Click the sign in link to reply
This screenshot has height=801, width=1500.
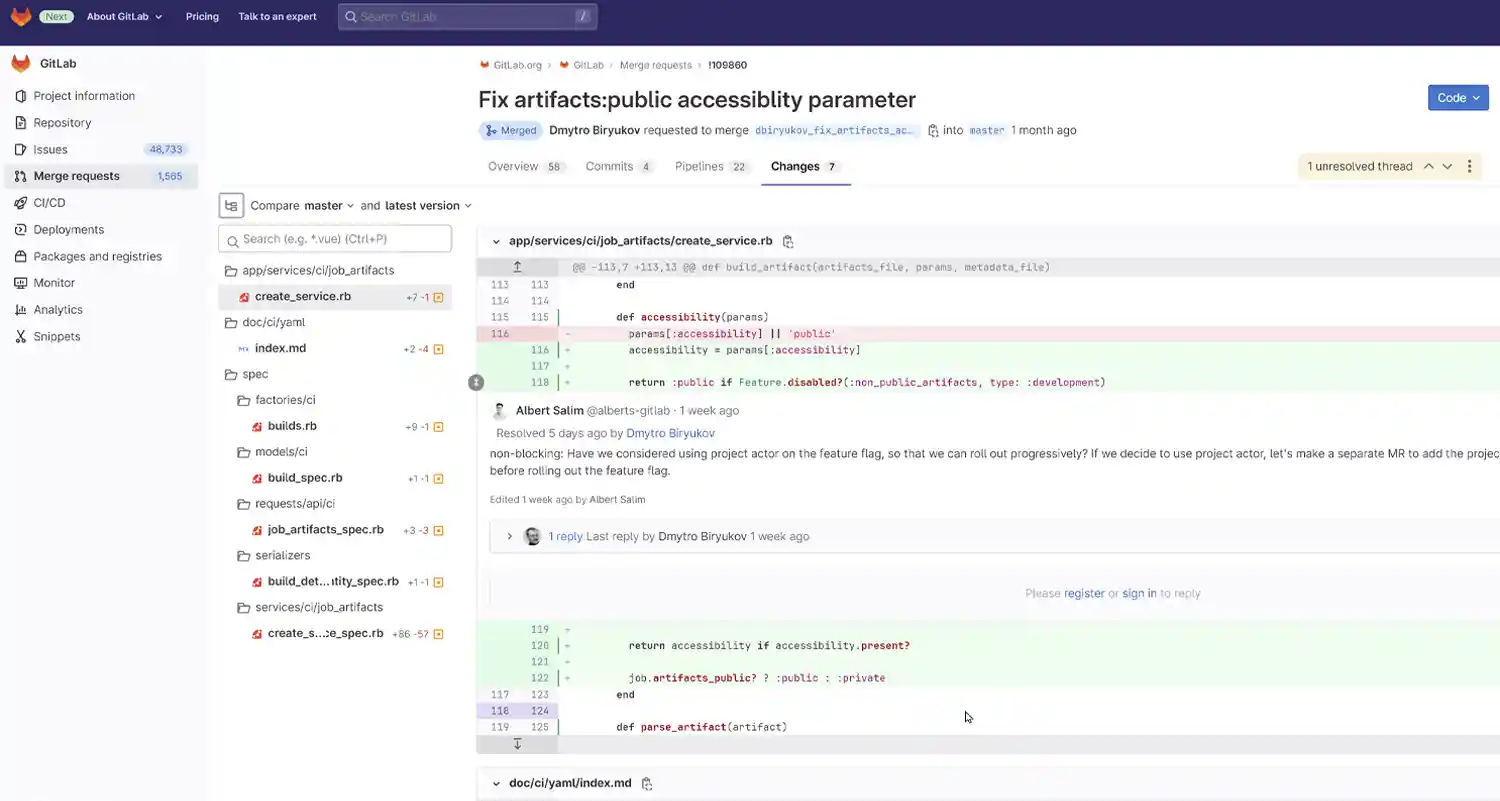click(1139, 594)
